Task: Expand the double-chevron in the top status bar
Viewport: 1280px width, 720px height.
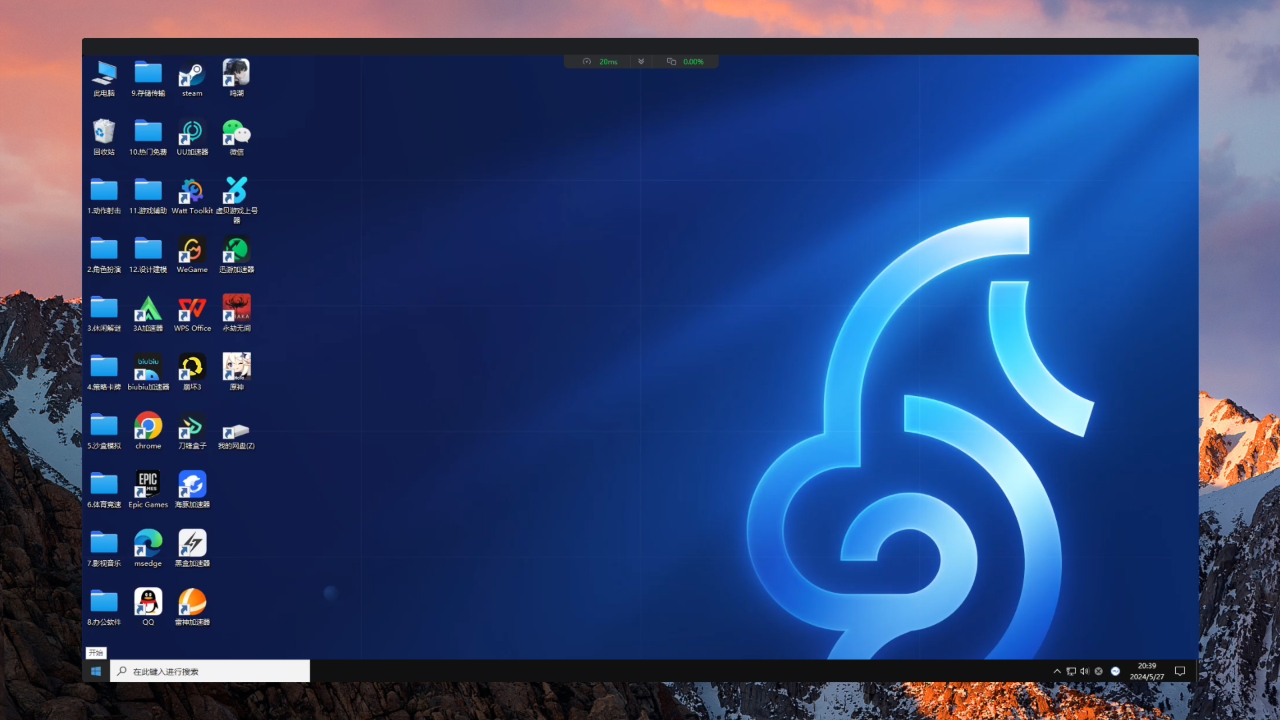Action: [x=641, y=62]
